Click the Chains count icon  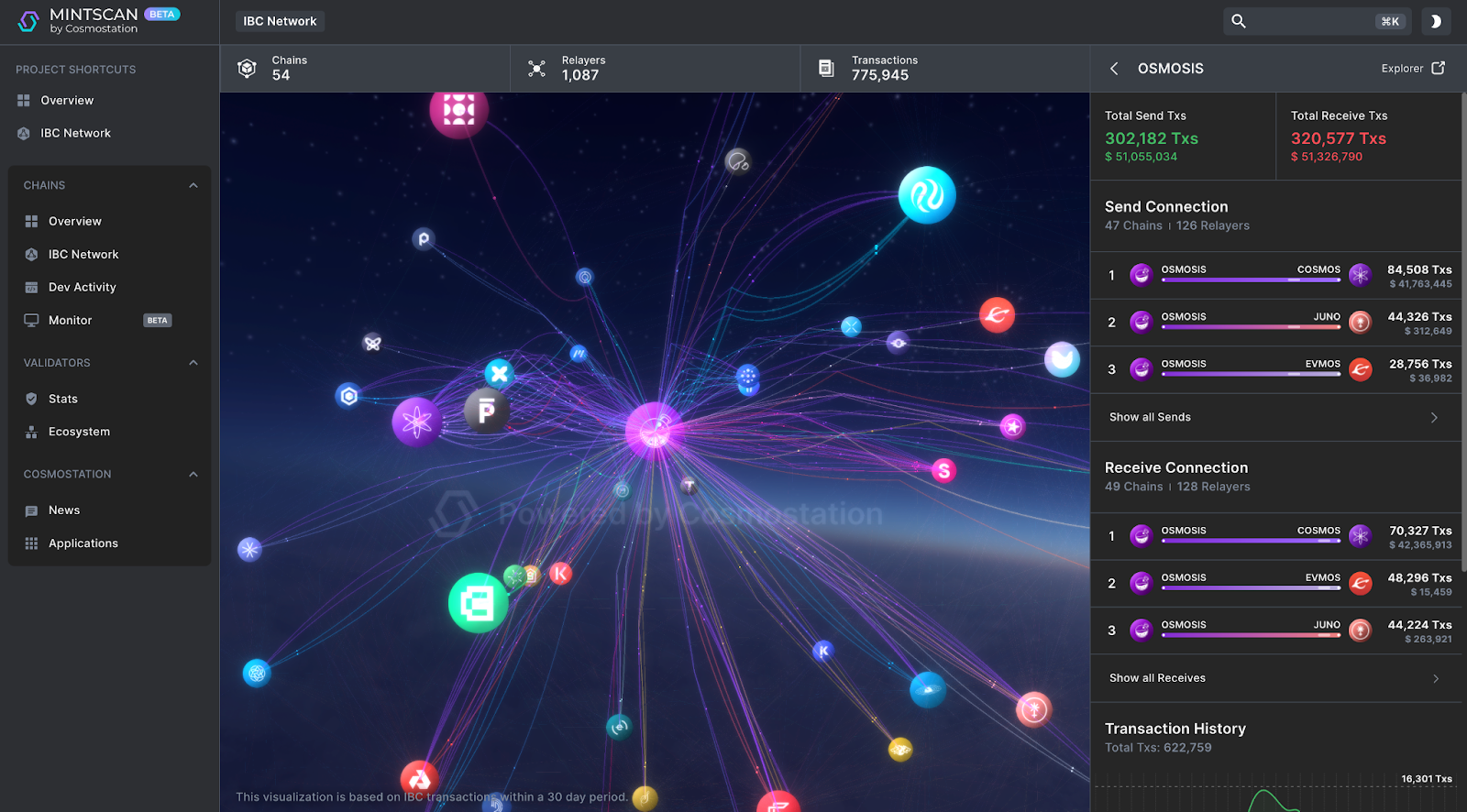(247, 68)
